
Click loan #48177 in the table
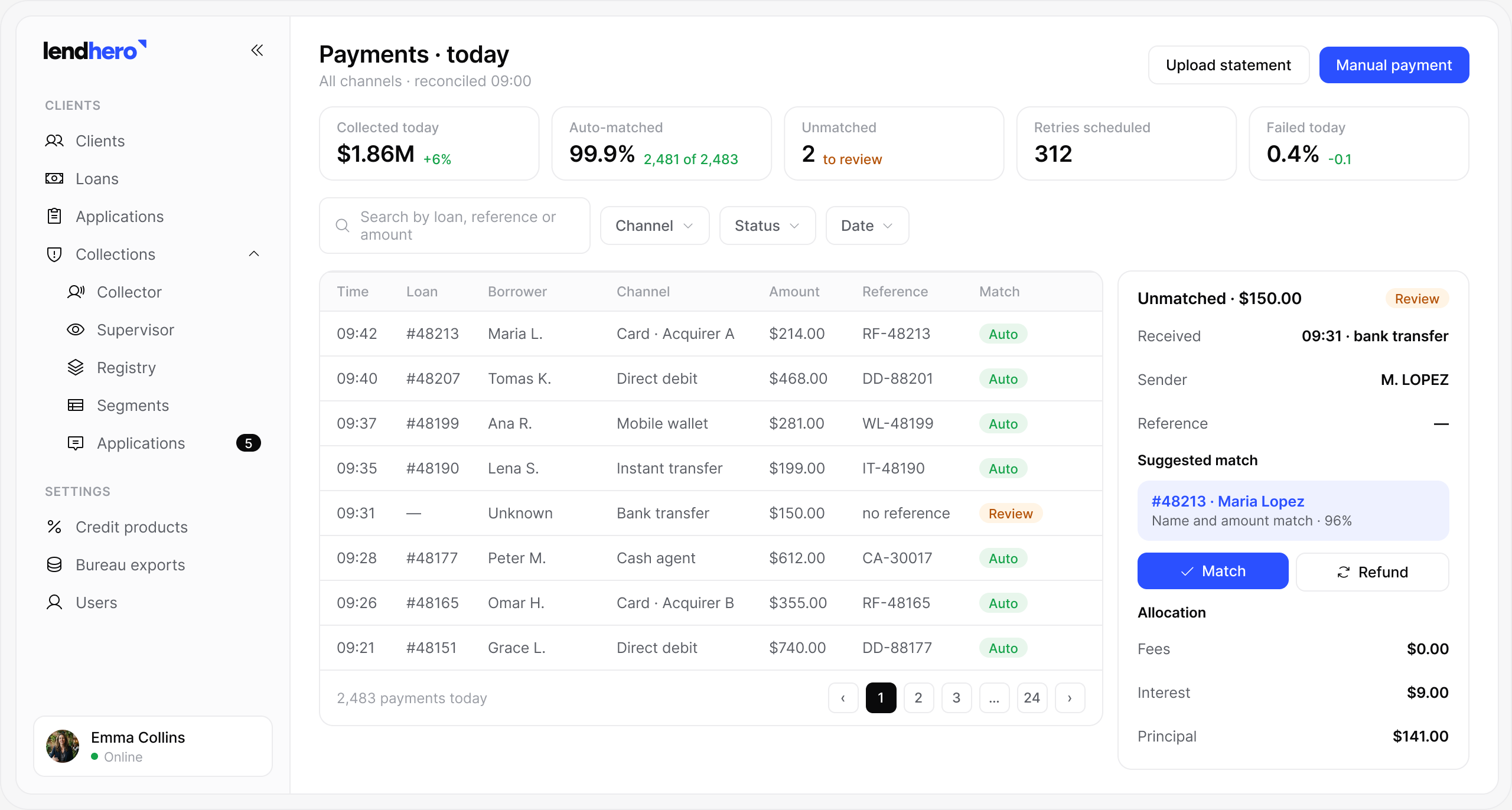coord(432,558)
